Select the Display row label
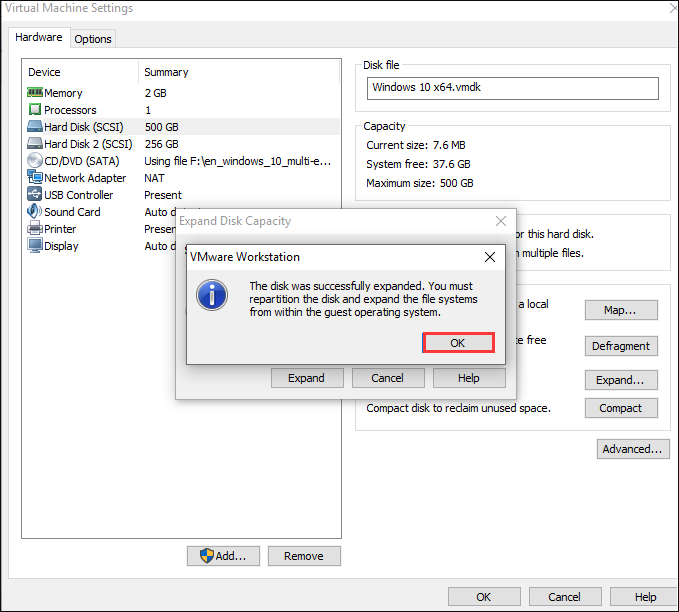Viewport: 679px width, 612px height. point(61,246)
